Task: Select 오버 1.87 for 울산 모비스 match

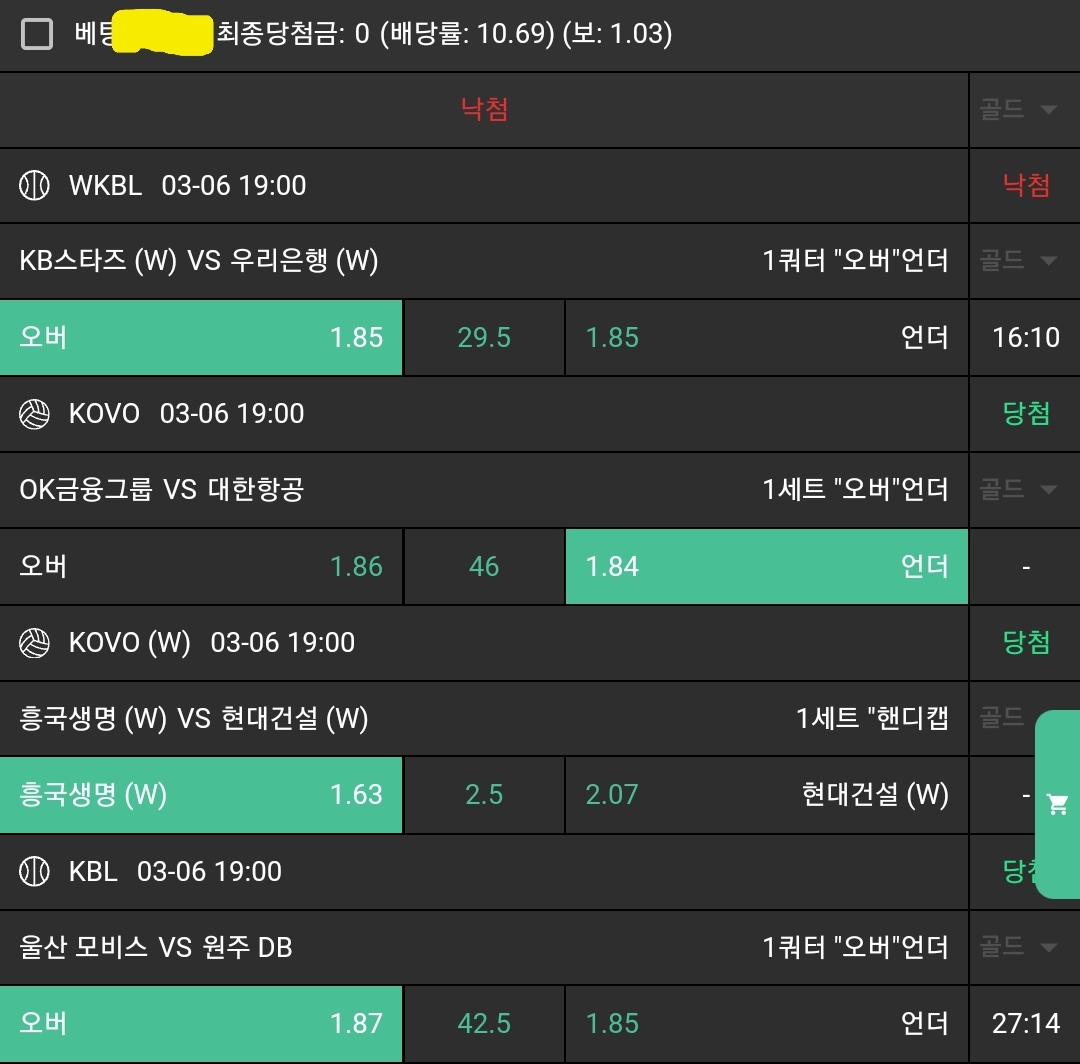Action: [201, 1024]
